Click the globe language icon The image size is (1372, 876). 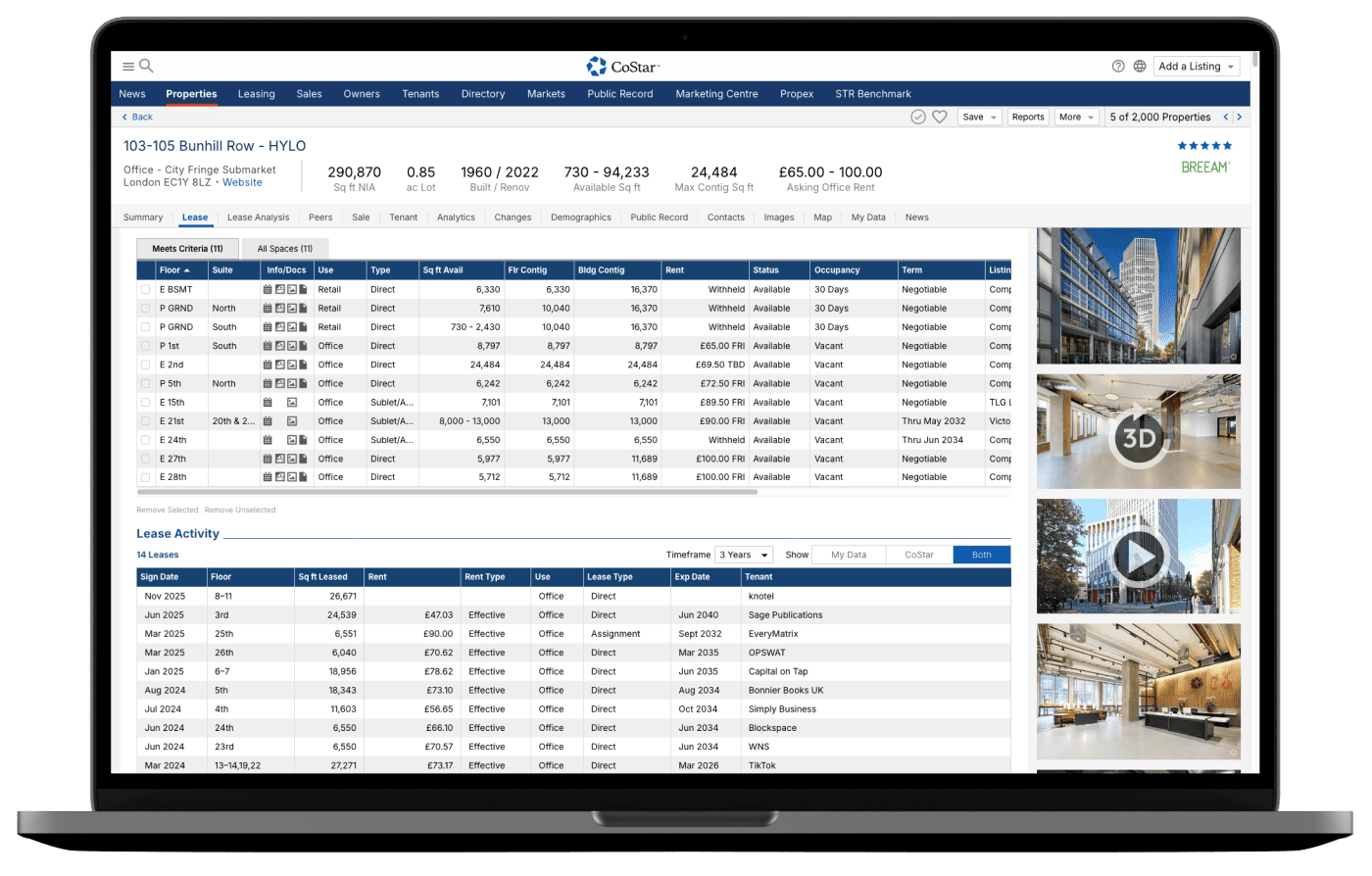coord(1140,67)
